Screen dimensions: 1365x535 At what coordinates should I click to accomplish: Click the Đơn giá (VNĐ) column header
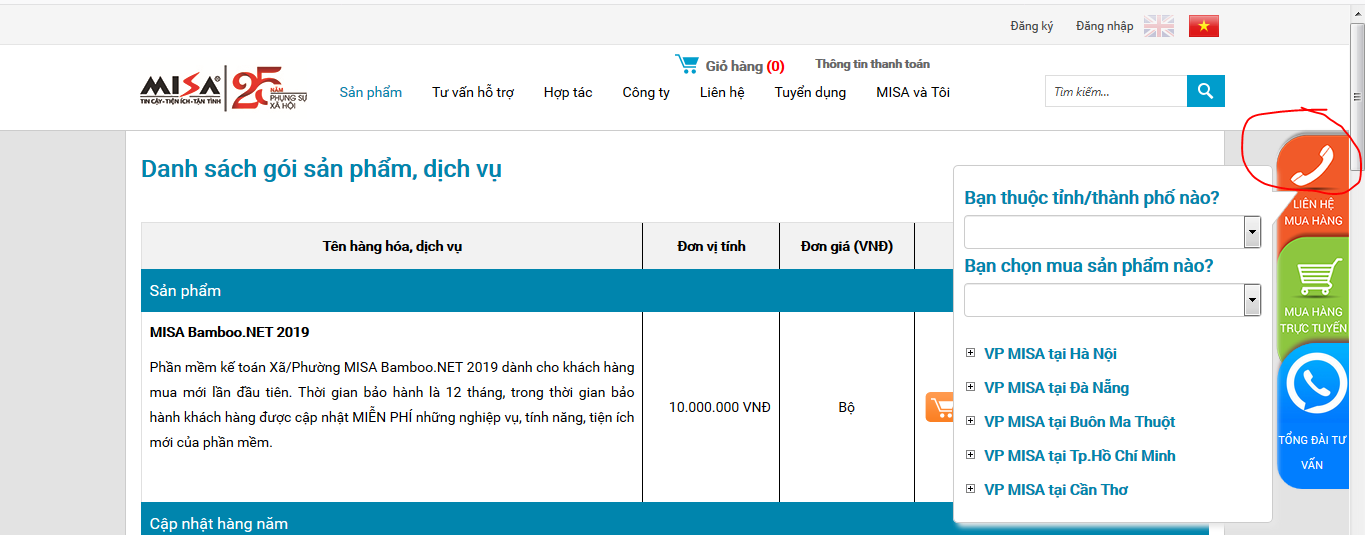[847, 246]
